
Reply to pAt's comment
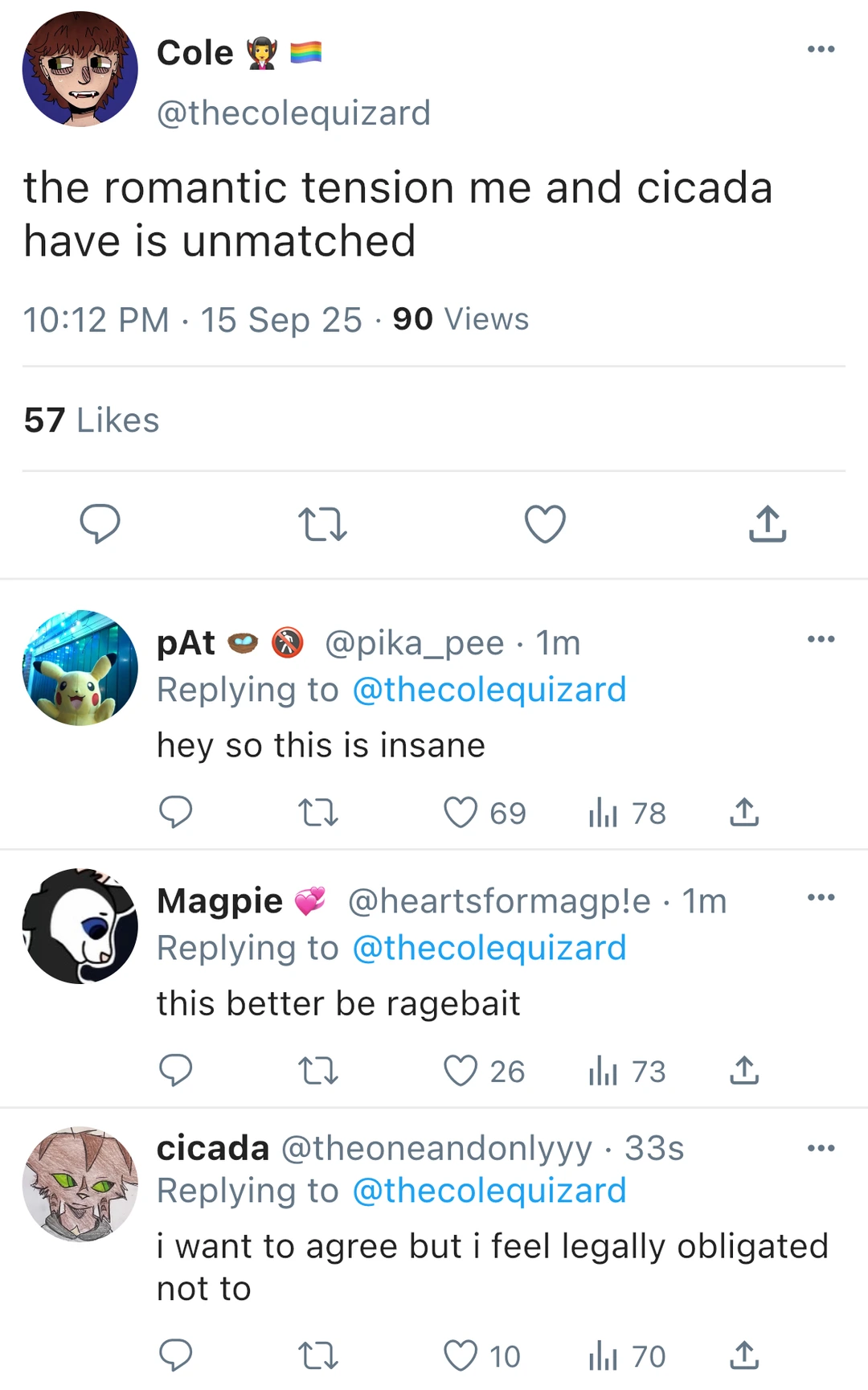pos(175,813)
